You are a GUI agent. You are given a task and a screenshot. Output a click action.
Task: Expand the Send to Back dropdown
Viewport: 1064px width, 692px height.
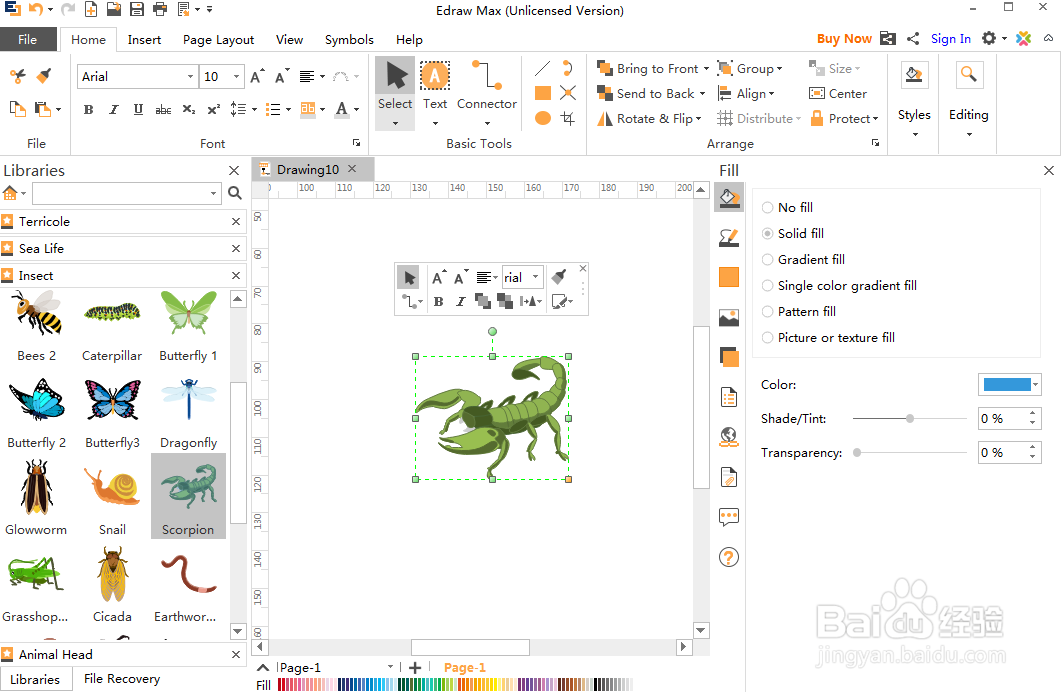click(x=702, y=94)
